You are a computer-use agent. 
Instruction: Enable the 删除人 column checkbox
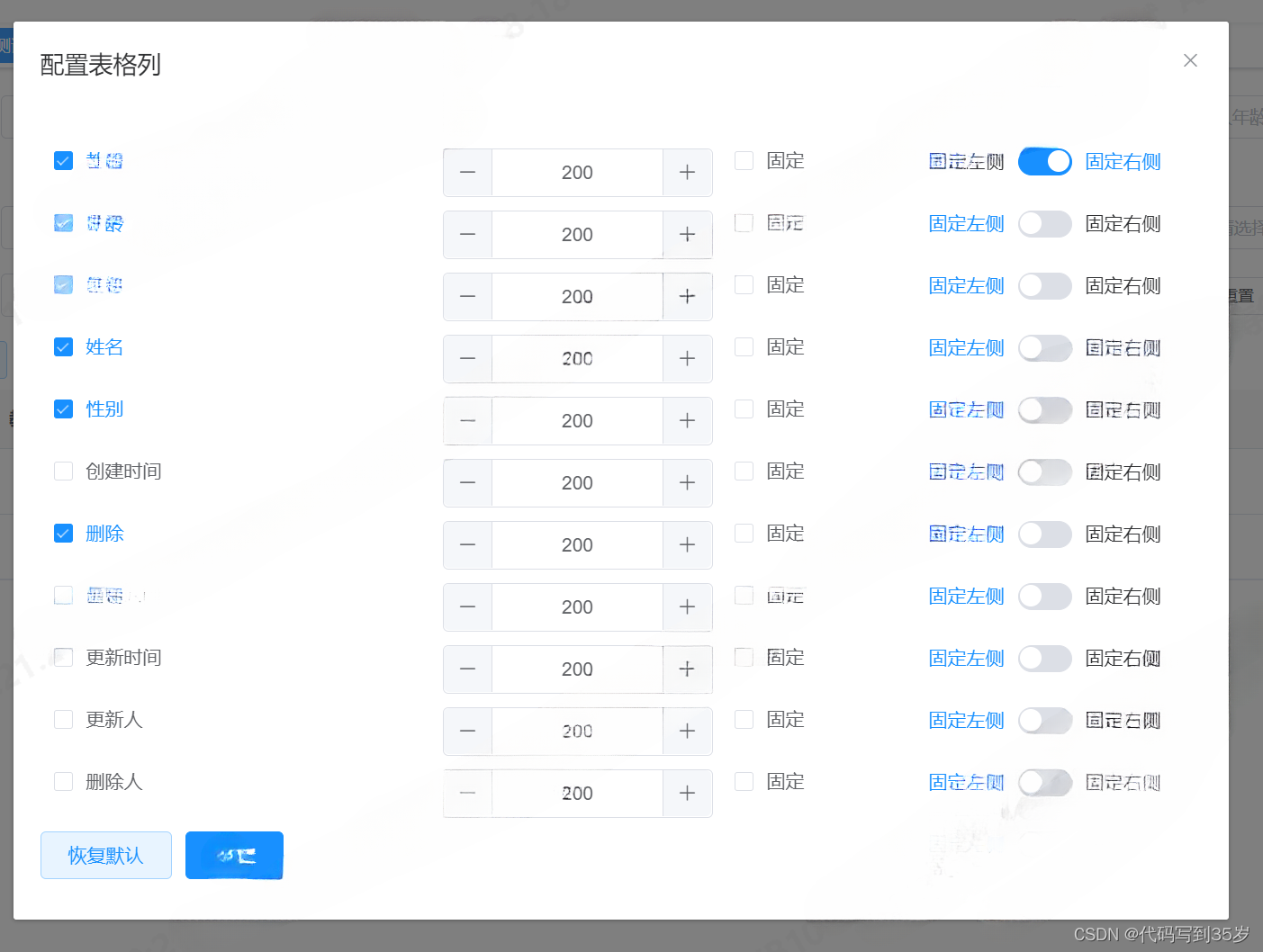[63, 782]
